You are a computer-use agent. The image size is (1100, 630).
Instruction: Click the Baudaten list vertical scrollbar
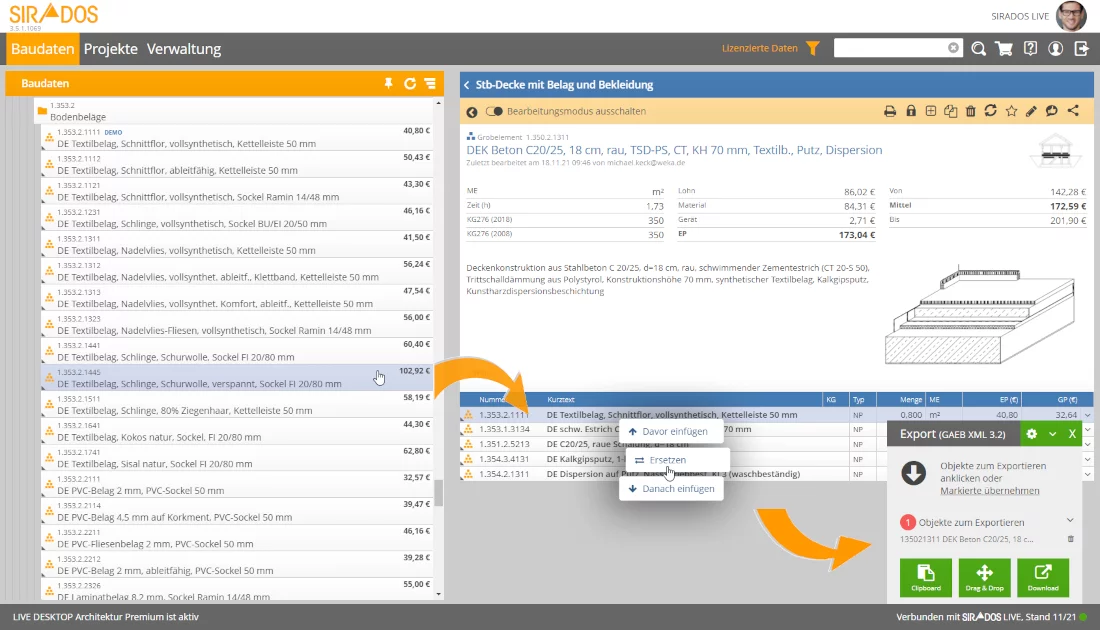point(438,493)
